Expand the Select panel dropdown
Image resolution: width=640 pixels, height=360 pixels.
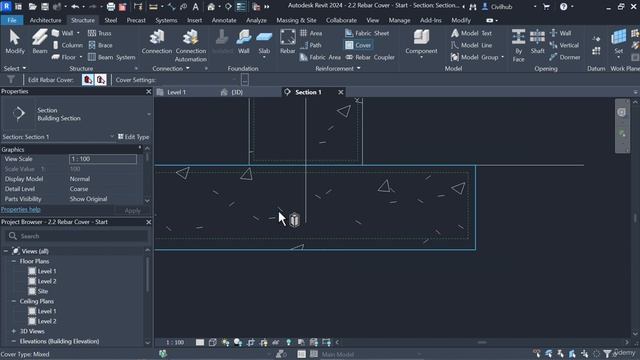click(15, 68)
